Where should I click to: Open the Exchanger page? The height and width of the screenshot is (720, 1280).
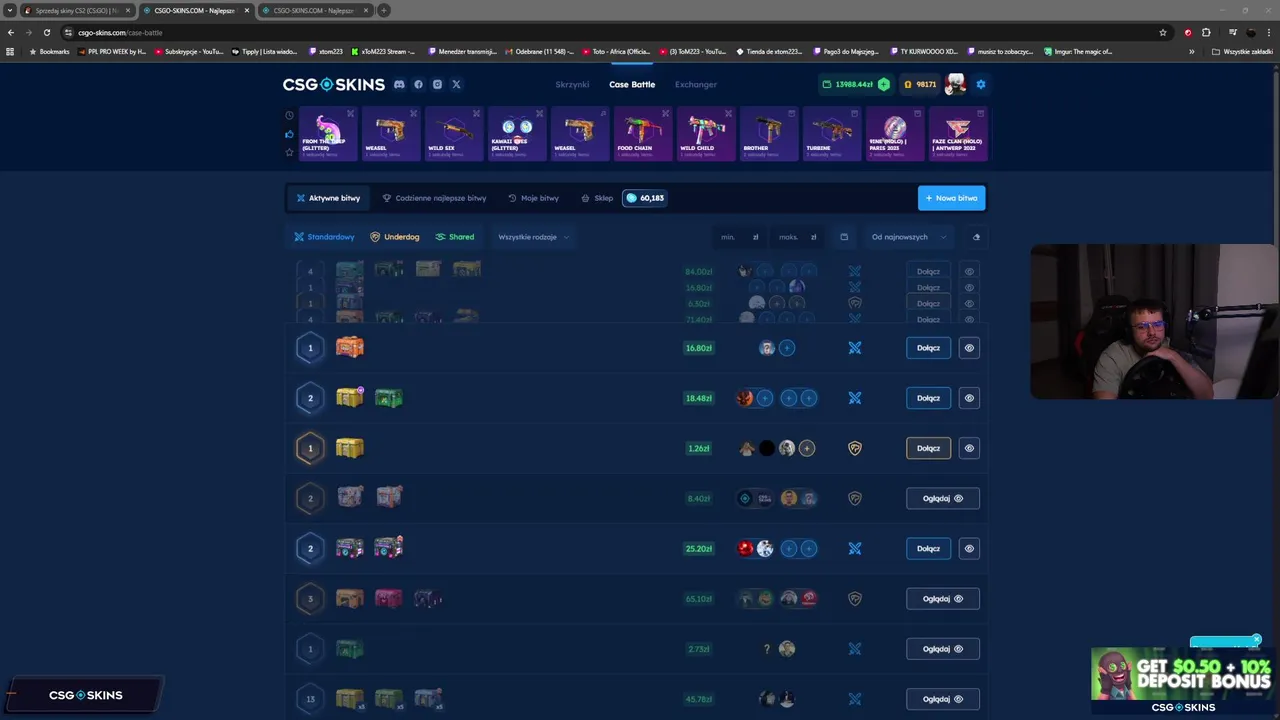[696, 85]
